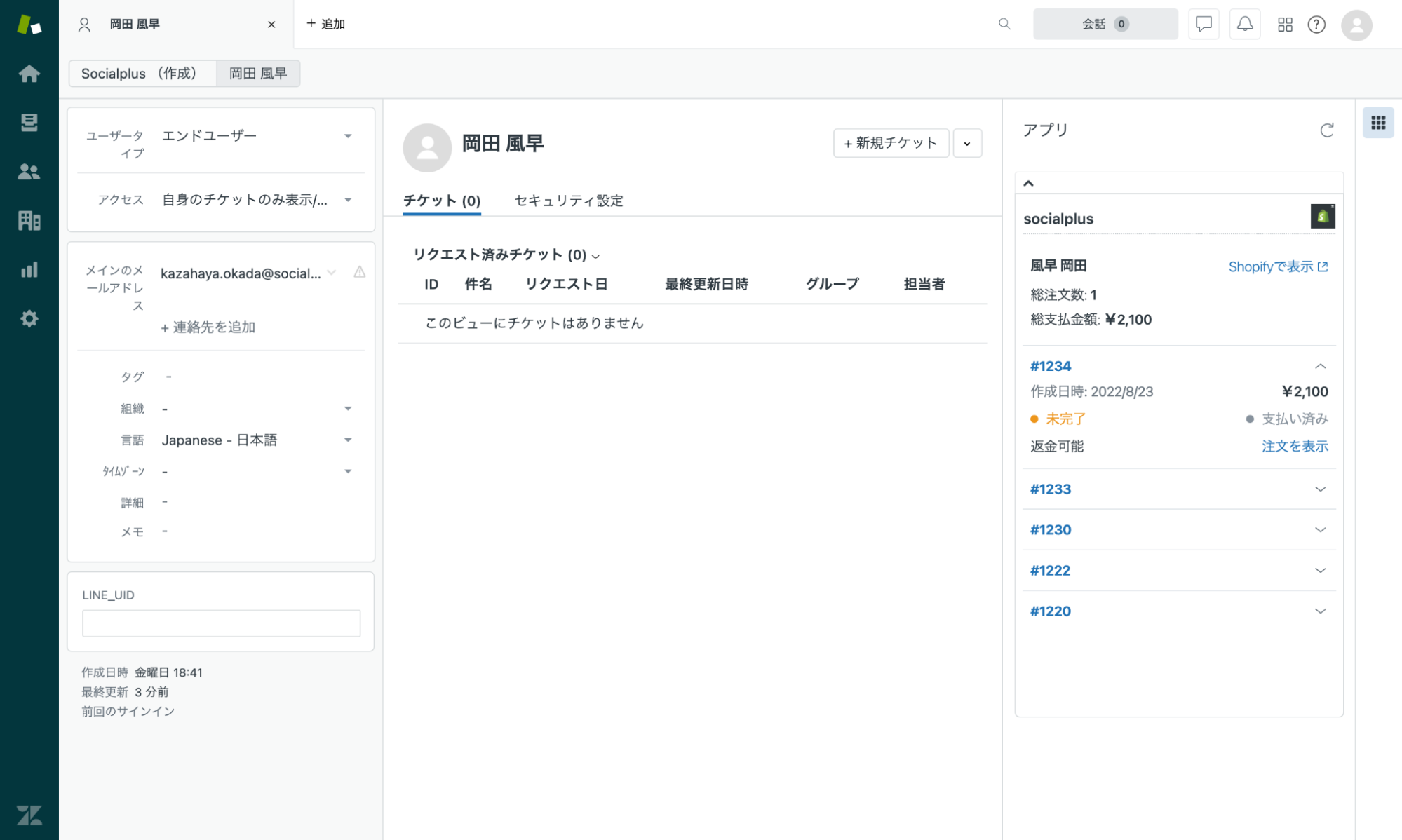Collapse the #1234 order details
1402x840 pixels.
[1321, 365]
